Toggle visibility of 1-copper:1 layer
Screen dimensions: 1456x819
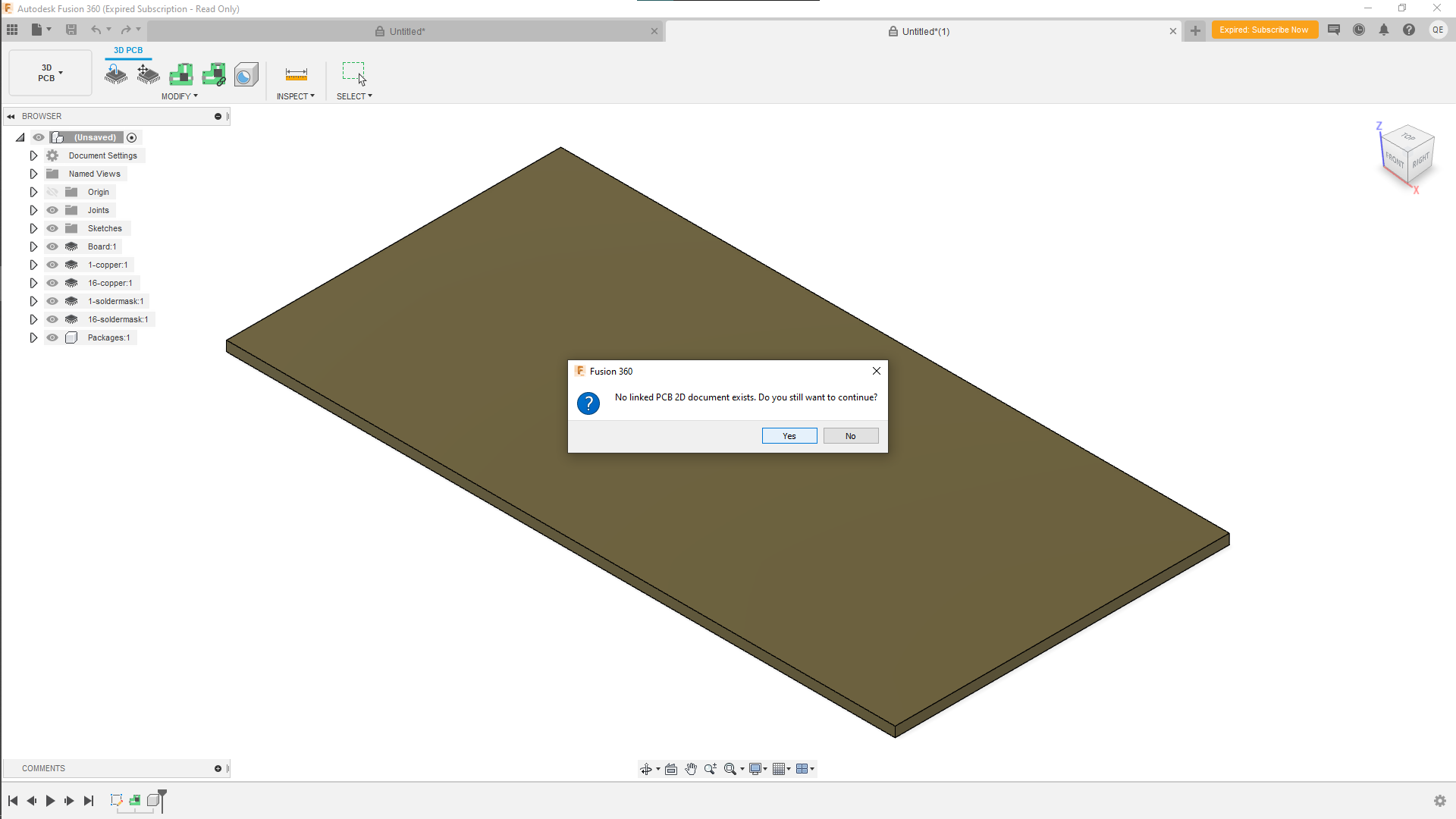pos(52,264)
